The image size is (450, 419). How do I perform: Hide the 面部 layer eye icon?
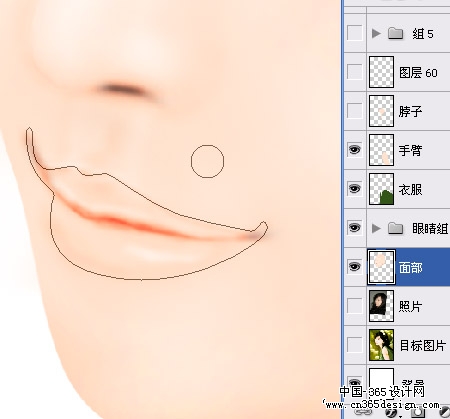click(354, 267)
